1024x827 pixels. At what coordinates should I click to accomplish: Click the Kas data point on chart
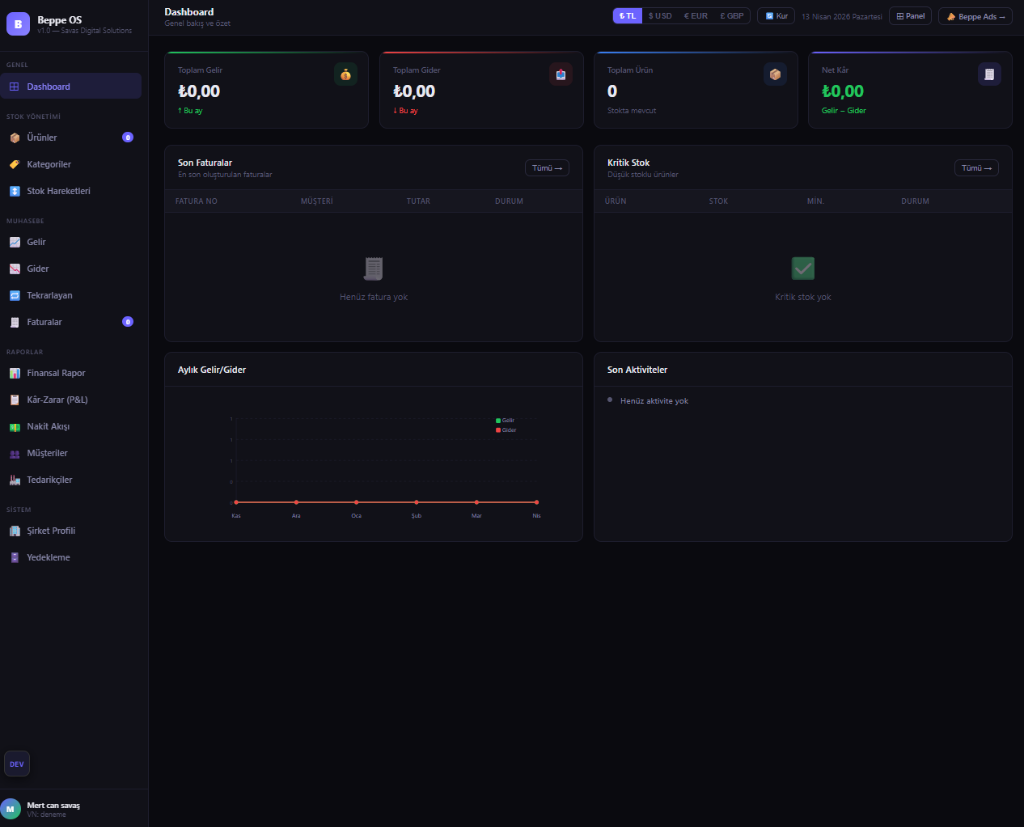(236, 502)
